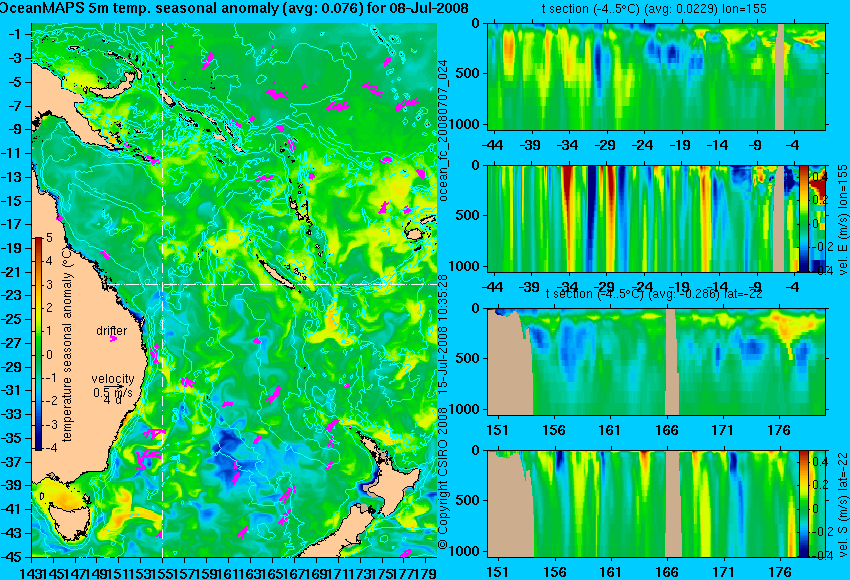This screenshot has height=580, width=850.
Task: Click the '-34' tick under the top temperature section
Action: point(568,145)
